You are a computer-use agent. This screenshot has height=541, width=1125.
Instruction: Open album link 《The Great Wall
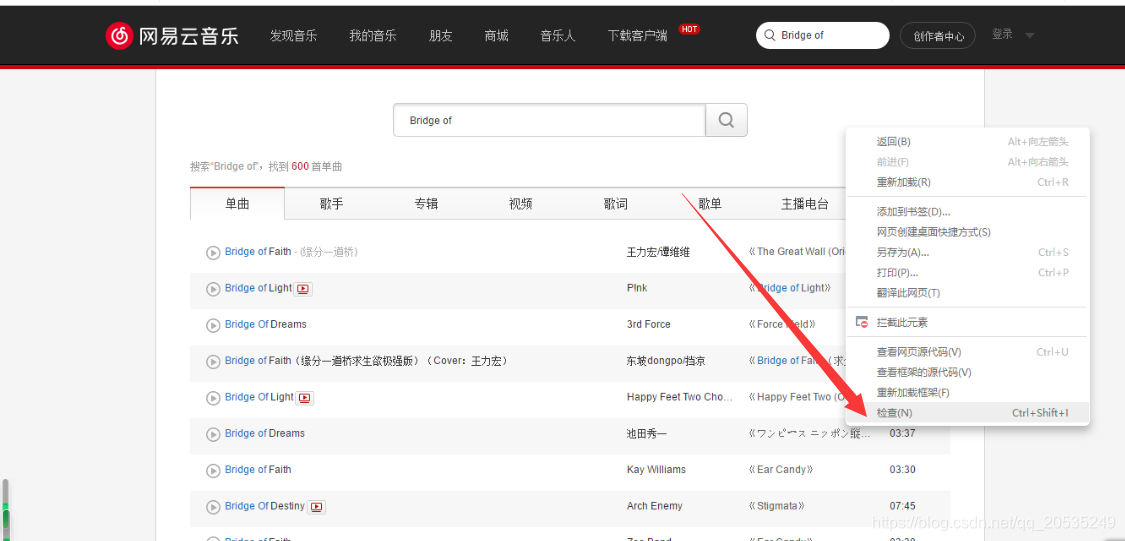pos(796,252)
